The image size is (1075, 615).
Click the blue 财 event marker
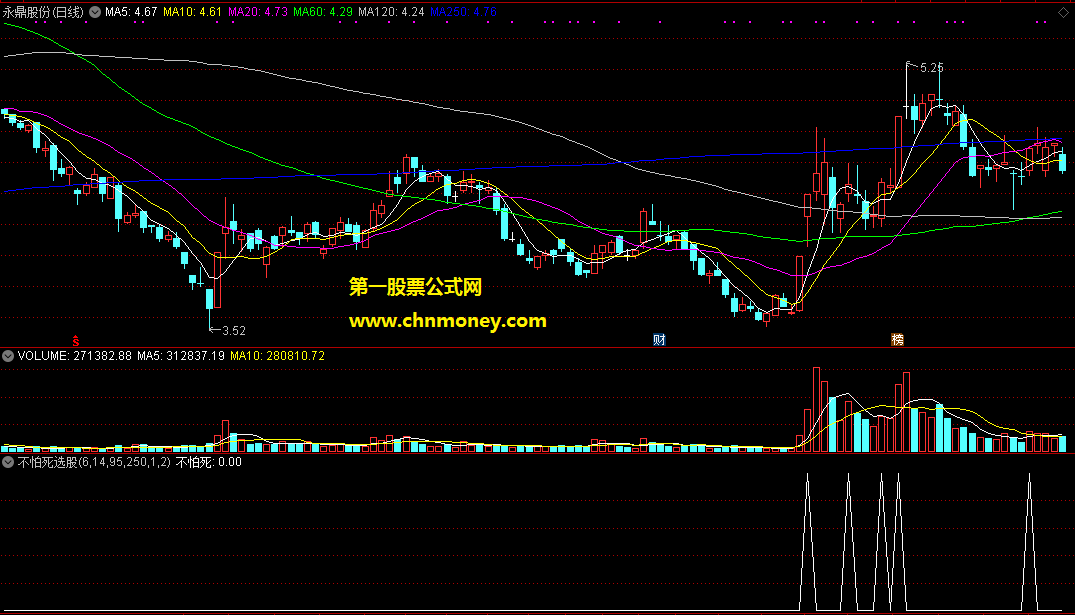659,339
